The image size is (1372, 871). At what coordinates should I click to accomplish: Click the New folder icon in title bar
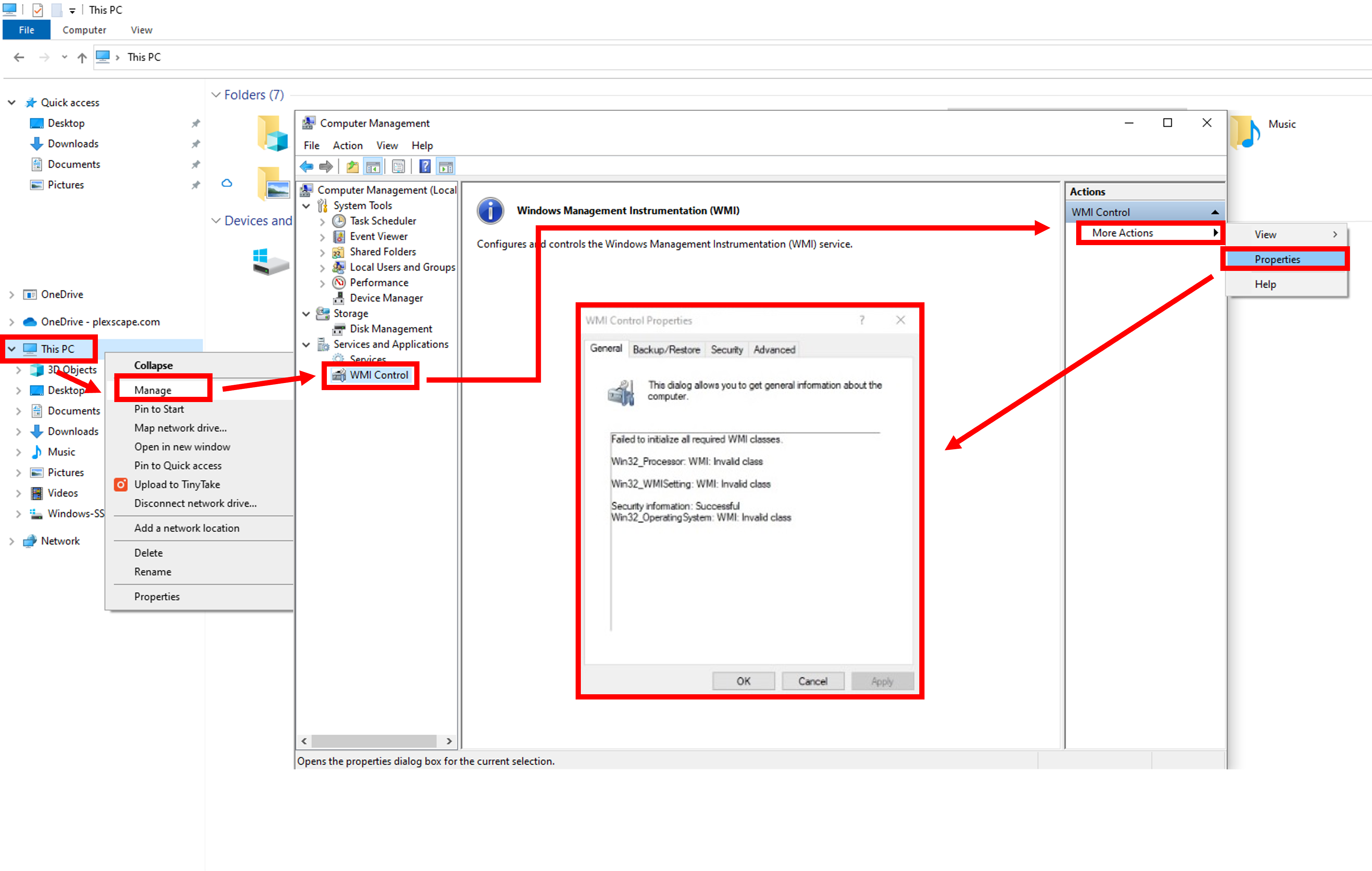pos(56,10)
